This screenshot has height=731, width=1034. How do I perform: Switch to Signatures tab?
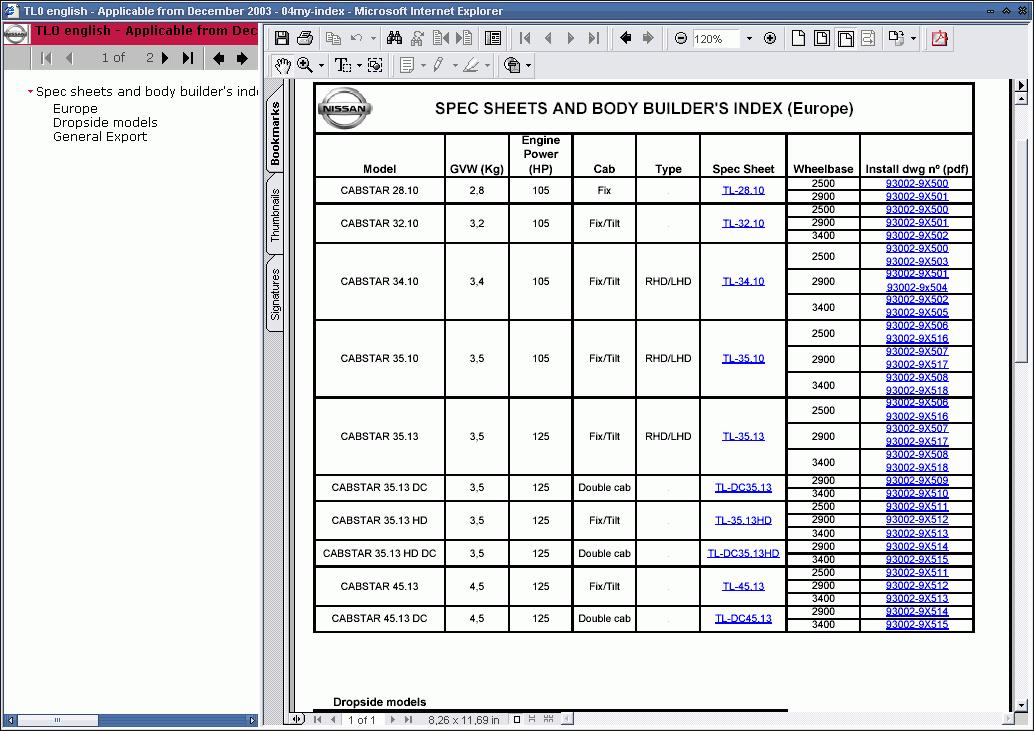275,294
